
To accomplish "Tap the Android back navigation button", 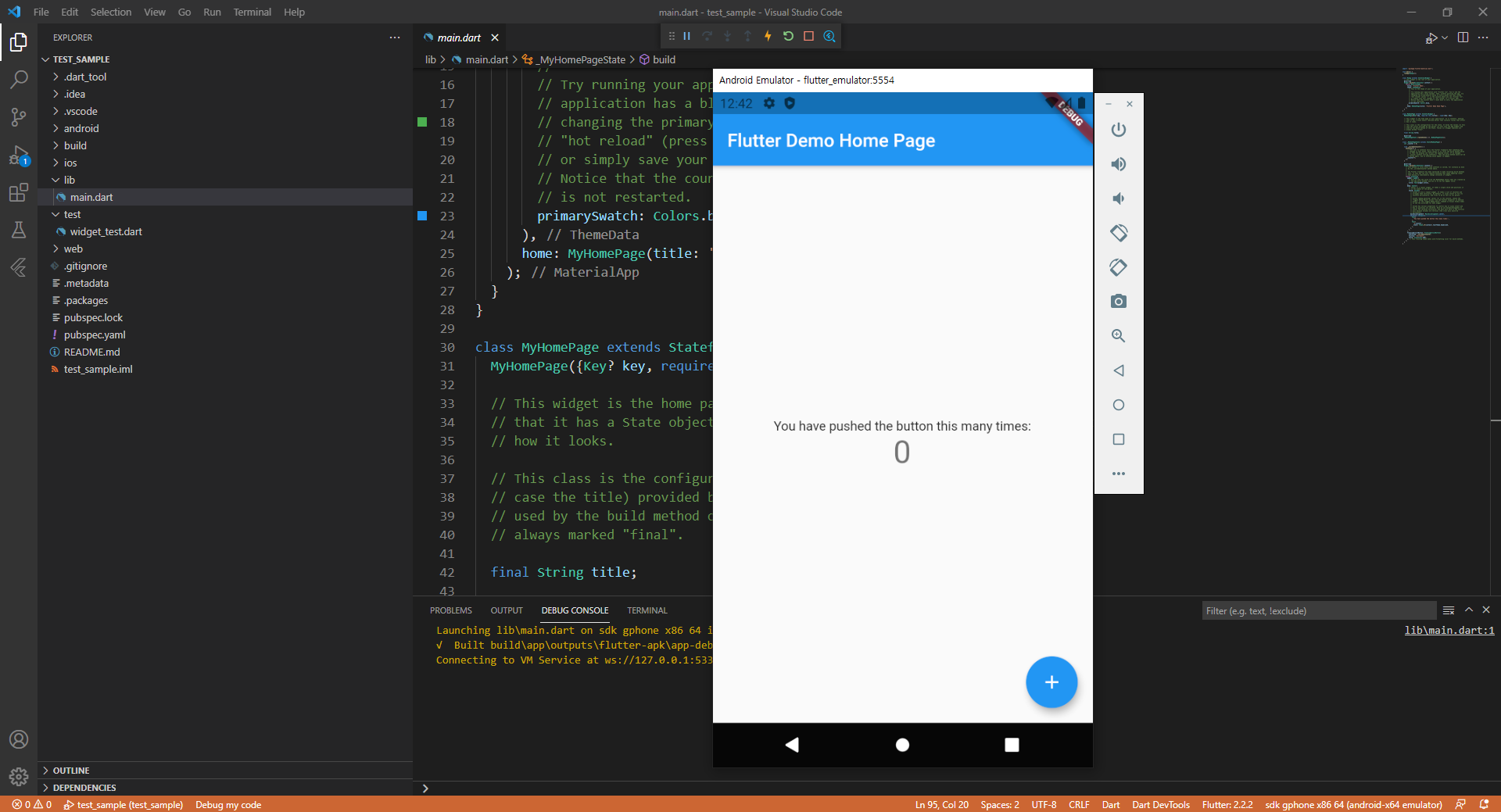I will click(792, 745).
